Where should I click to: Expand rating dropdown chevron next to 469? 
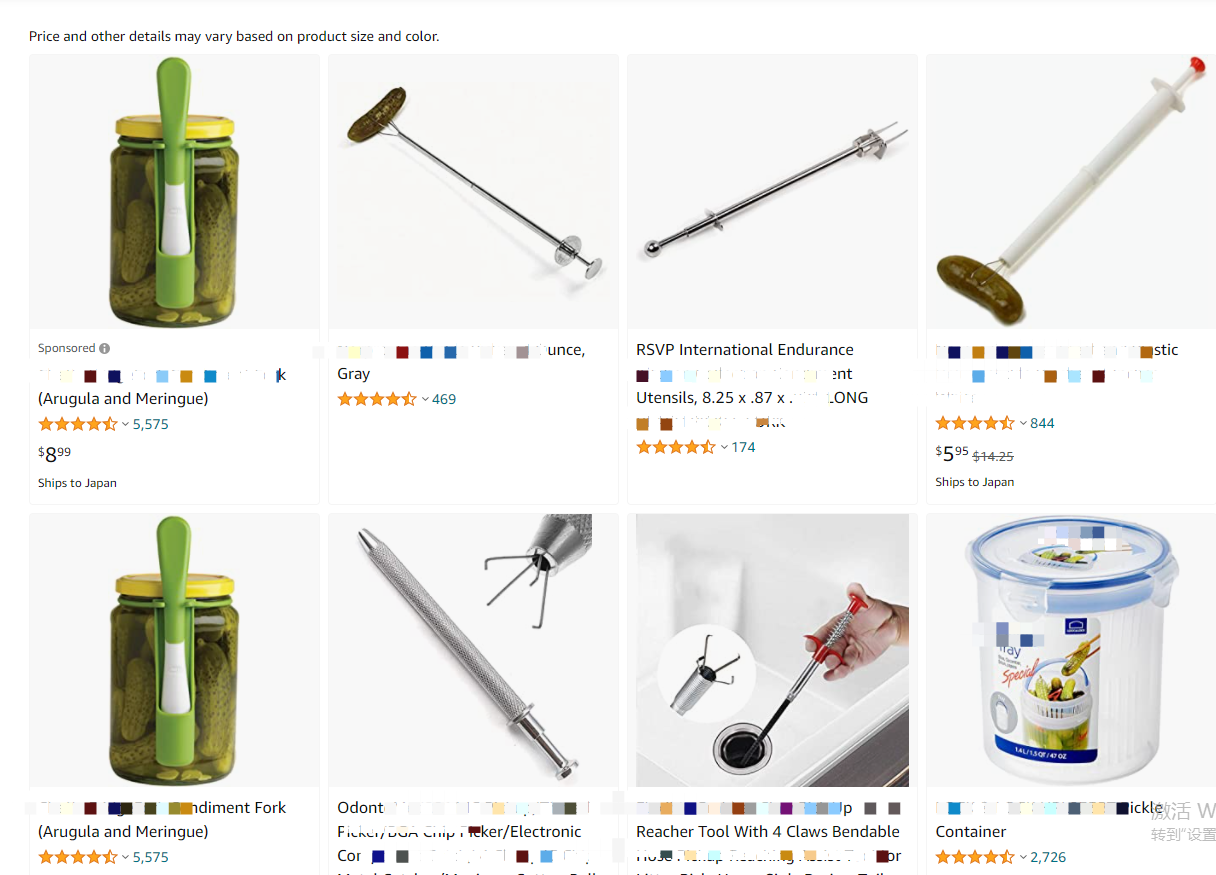point(425,399)
